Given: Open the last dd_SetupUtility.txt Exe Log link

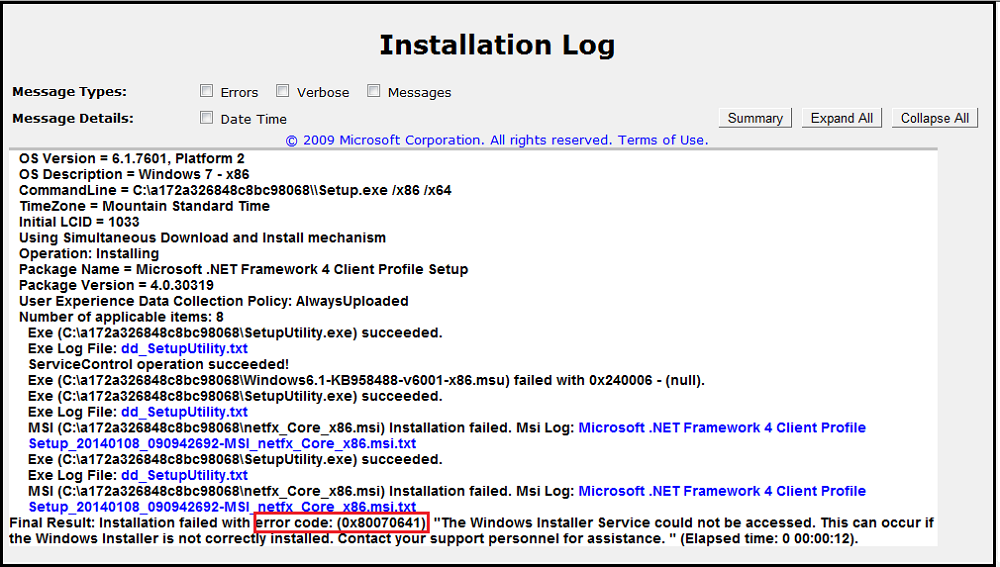Looking at the screenshot, I should click(184, 475).
